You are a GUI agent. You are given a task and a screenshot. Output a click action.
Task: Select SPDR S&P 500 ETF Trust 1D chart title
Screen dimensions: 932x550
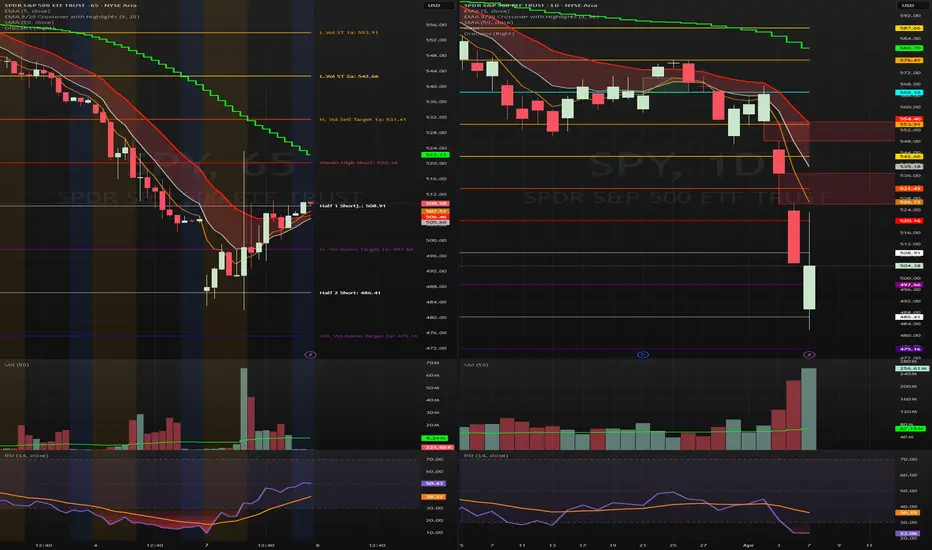(531, 5)
